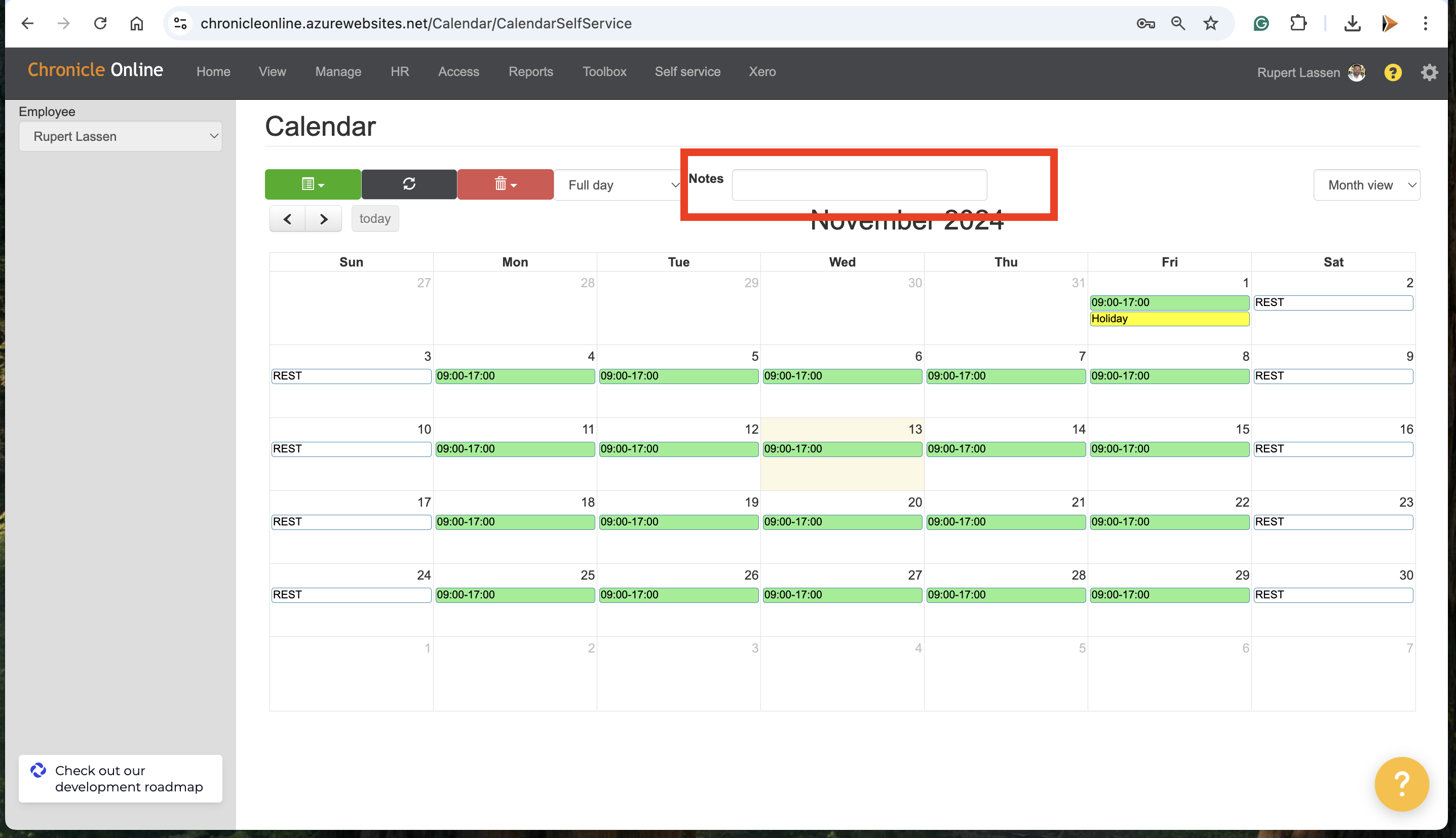Image resolution: width=1456 pixels, height=838 pixels.
Task: Open the settings gear icon
Action: [x=1430, y=72]
